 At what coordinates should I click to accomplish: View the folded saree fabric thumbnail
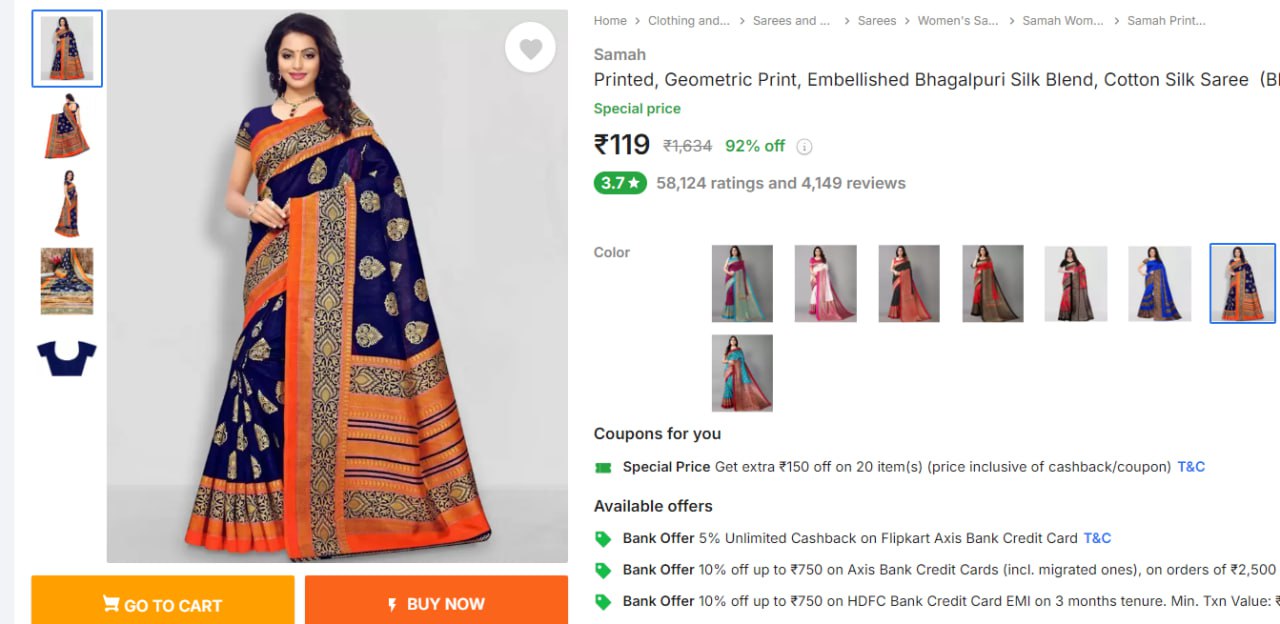pos(67,281)
